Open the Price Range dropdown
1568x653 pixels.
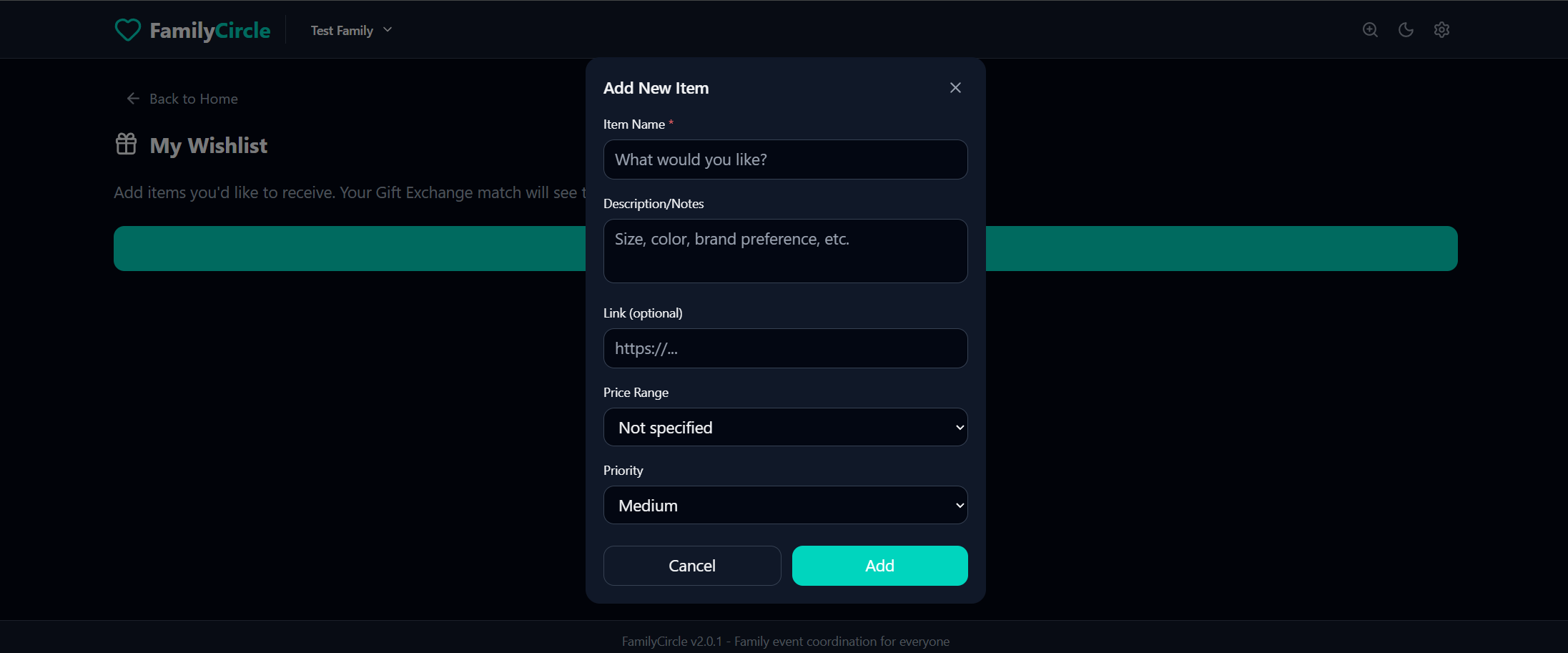[x=785, y=428]
